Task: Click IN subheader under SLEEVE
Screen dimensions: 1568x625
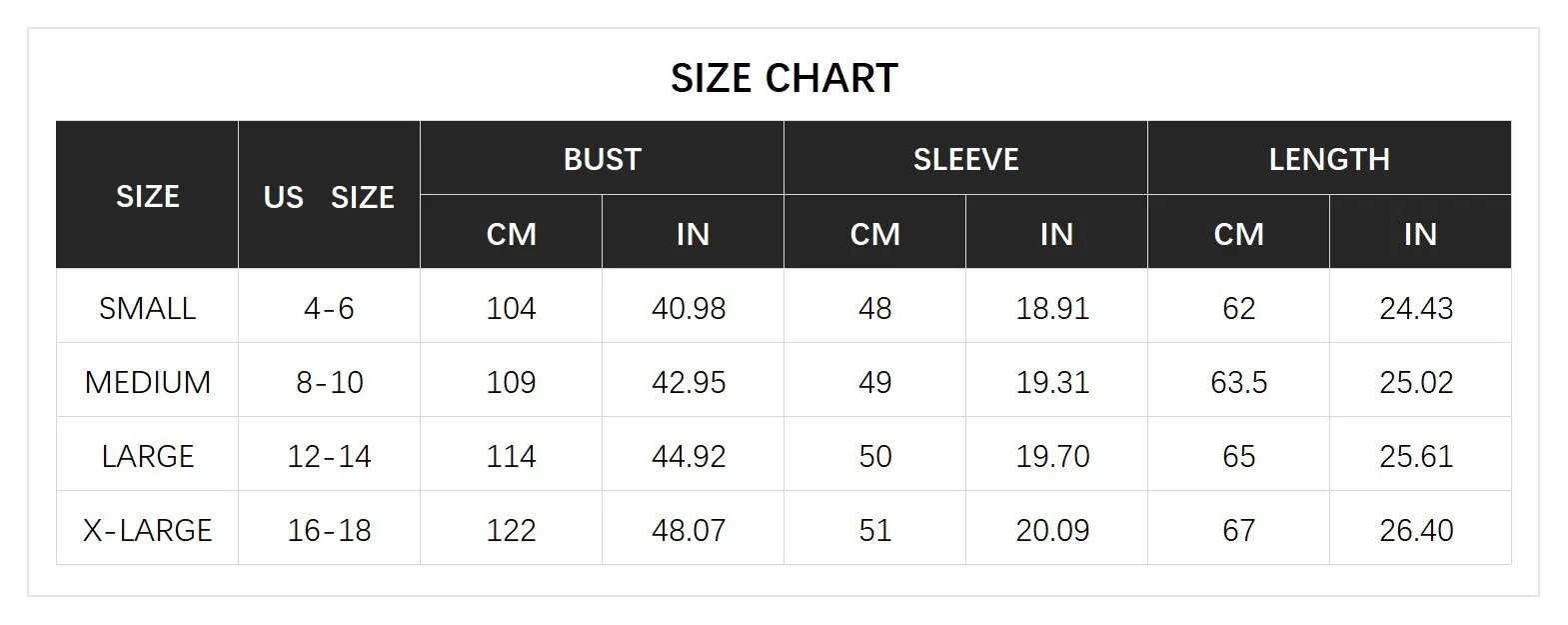Action: tap(1056, 234)
